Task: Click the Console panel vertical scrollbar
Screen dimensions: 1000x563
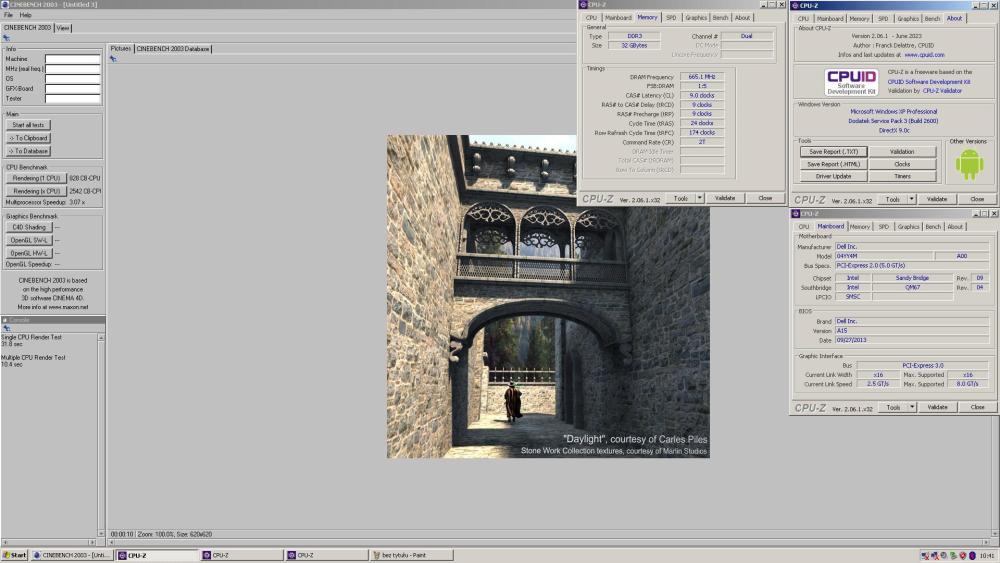Action: (x=101, y=434)
